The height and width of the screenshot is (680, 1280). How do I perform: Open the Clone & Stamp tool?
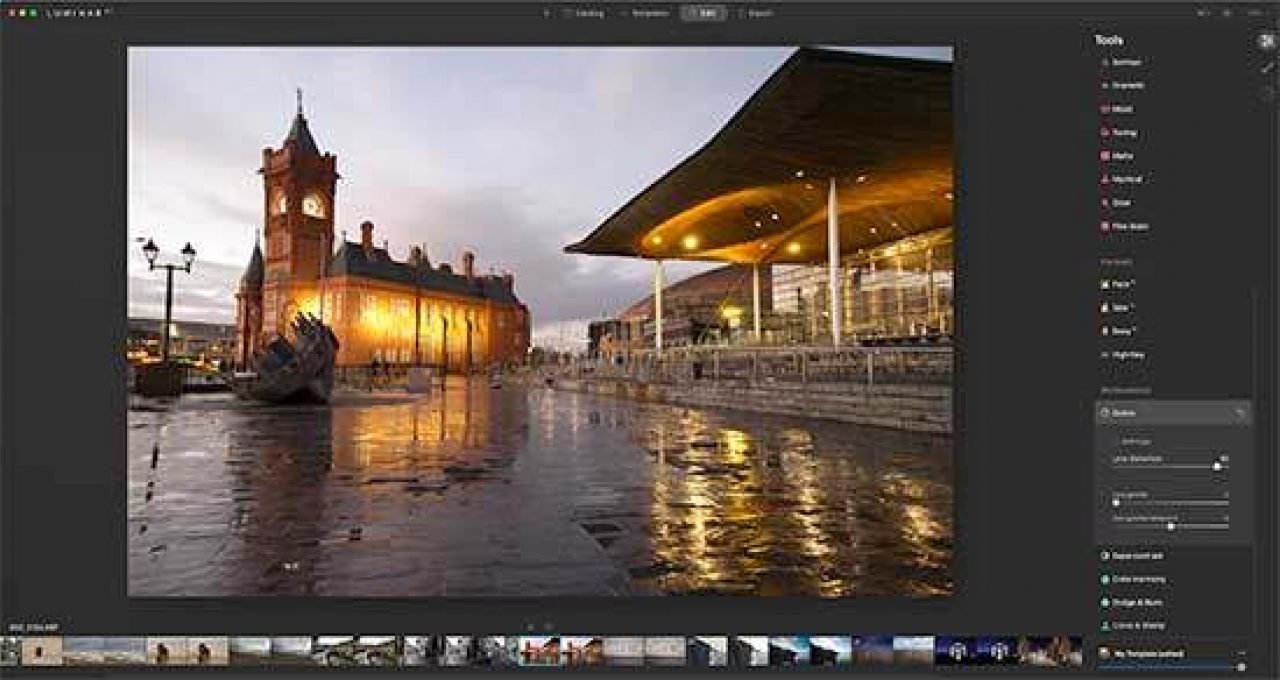(1135, 625)
